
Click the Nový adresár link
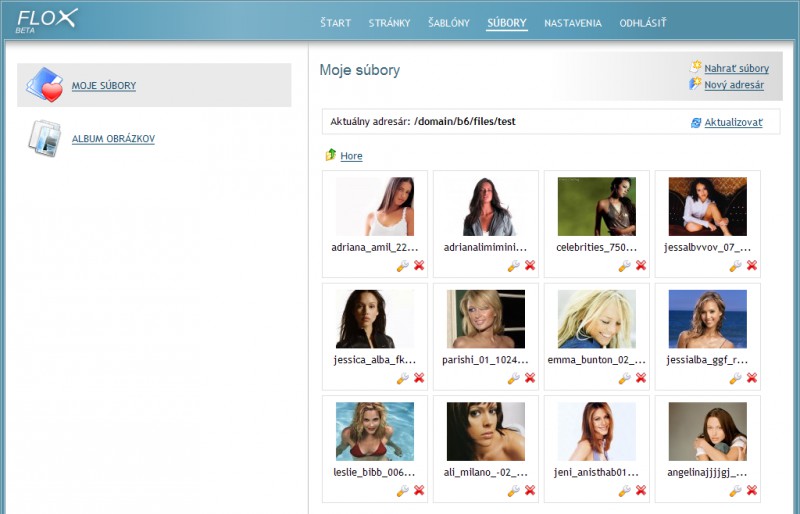coord(734,85)
